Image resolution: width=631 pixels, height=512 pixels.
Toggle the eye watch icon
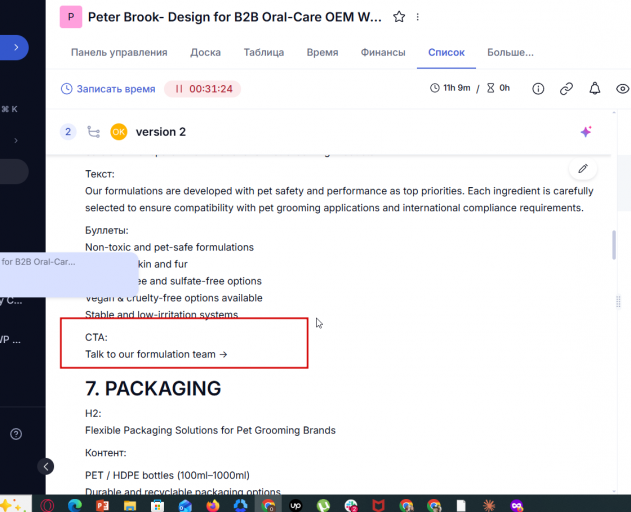[x=623, y=89]
